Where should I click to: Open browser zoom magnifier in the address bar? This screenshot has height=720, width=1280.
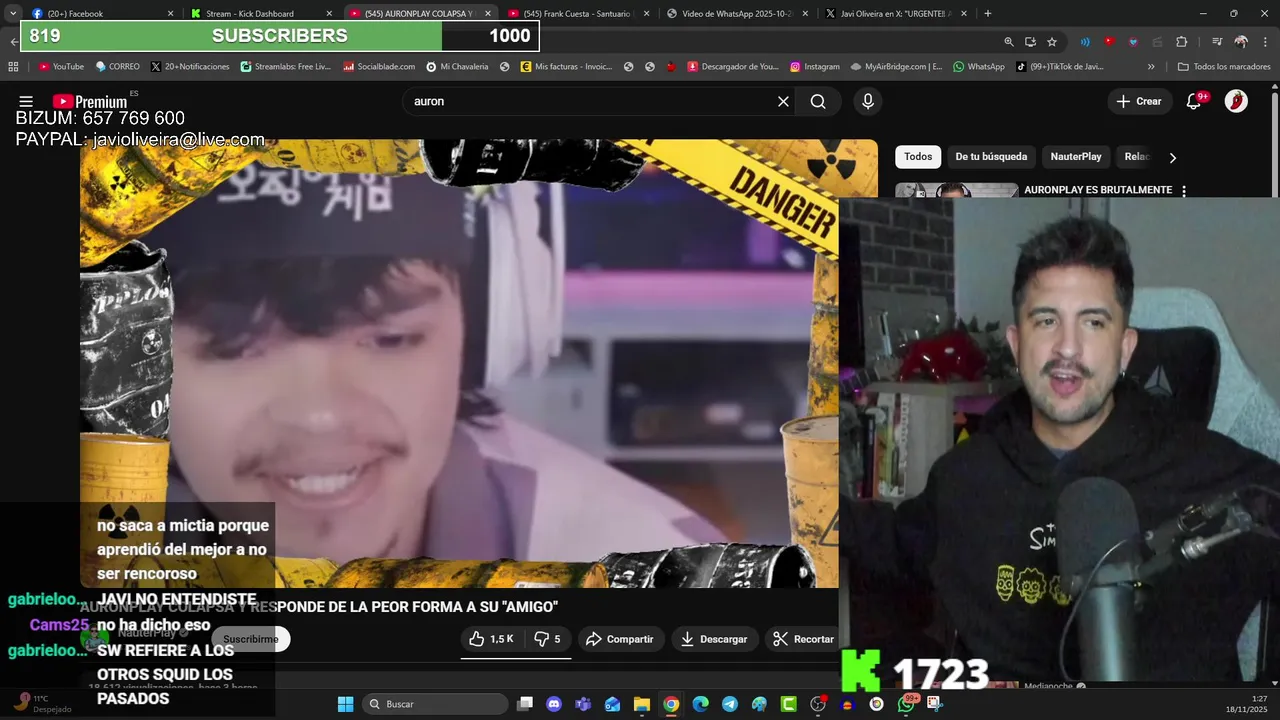[1009, 42]
